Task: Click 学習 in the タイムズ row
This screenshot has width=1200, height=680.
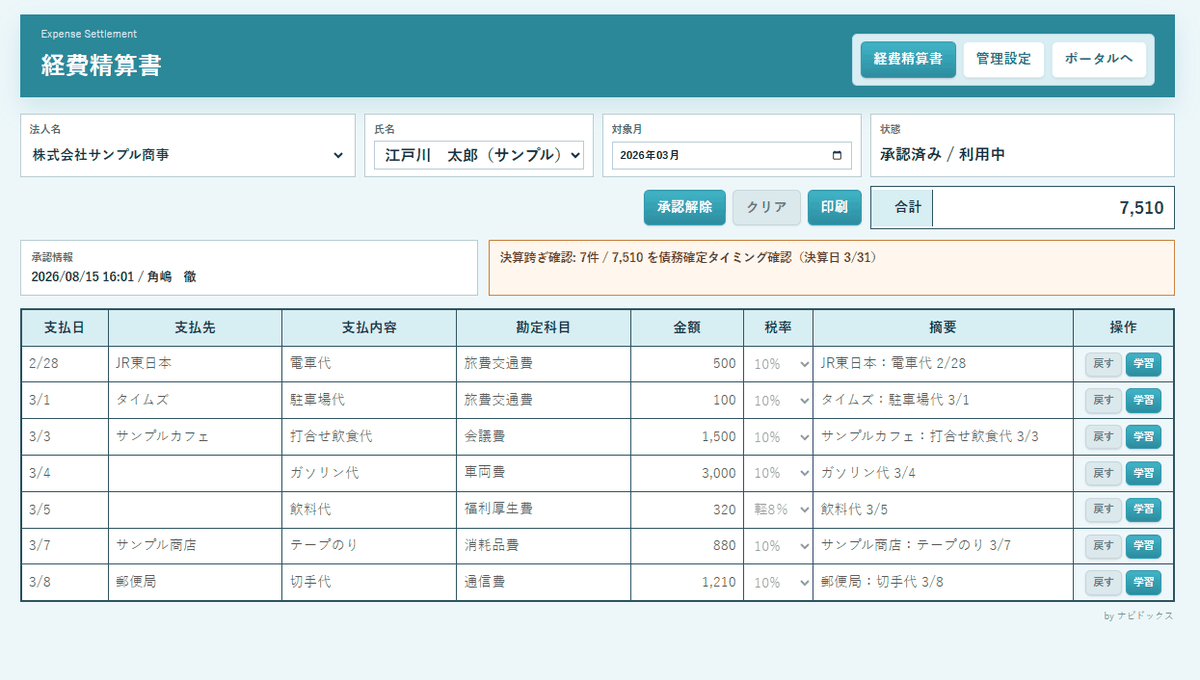Action: [x=1144, y=400]
